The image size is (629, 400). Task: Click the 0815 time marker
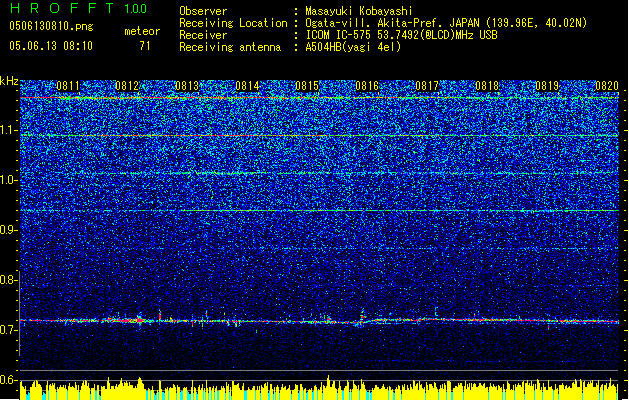click(307, 86)
